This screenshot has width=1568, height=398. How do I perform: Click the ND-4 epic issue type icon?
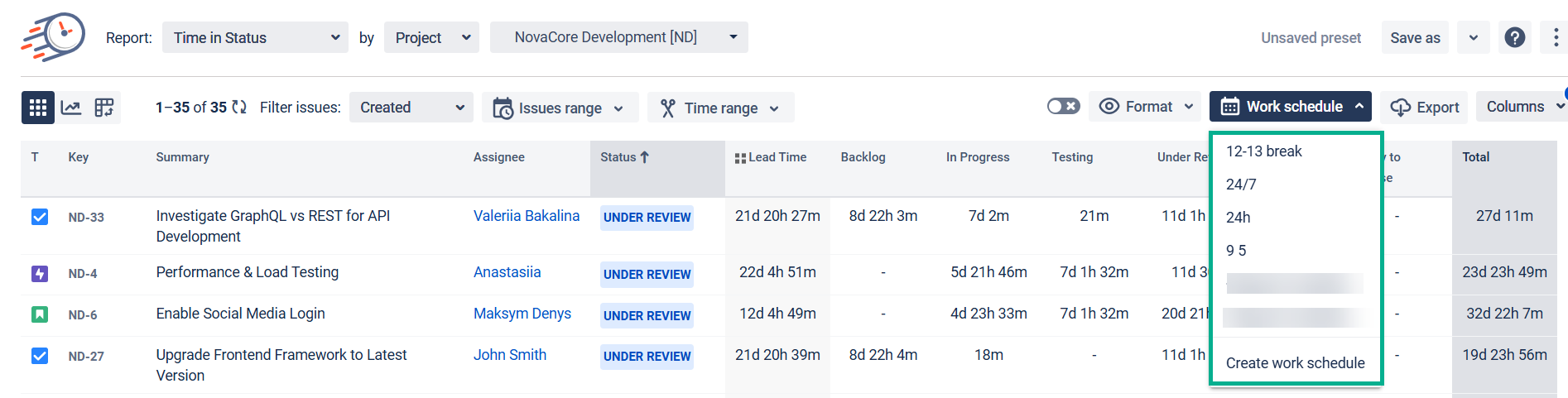coord(40,274)
